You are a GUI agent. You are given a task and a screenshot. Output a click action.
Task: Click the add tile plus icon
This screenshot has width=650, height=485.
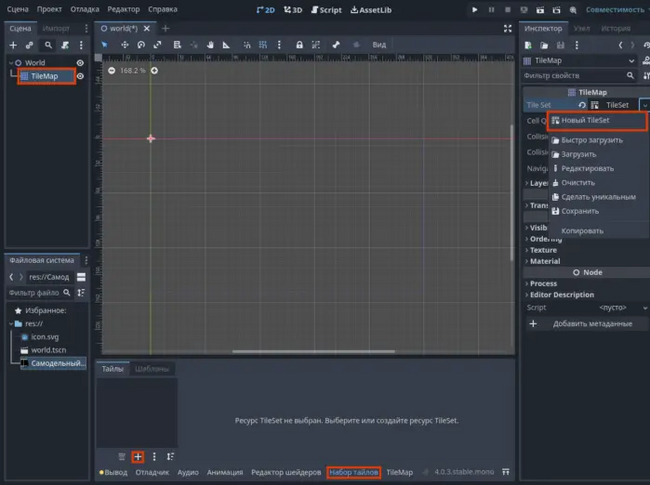click(x=138, y=456)
